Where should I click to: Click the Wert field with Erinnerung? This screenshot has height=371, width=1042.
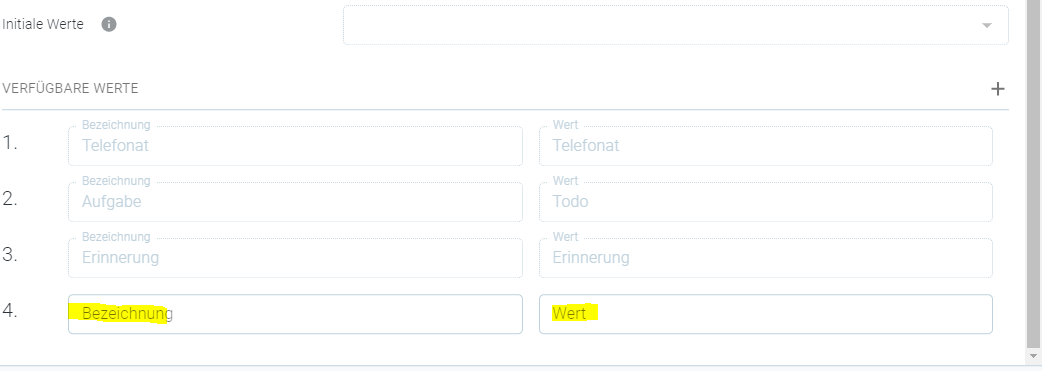pyautogui.click(x=766, y=257)
